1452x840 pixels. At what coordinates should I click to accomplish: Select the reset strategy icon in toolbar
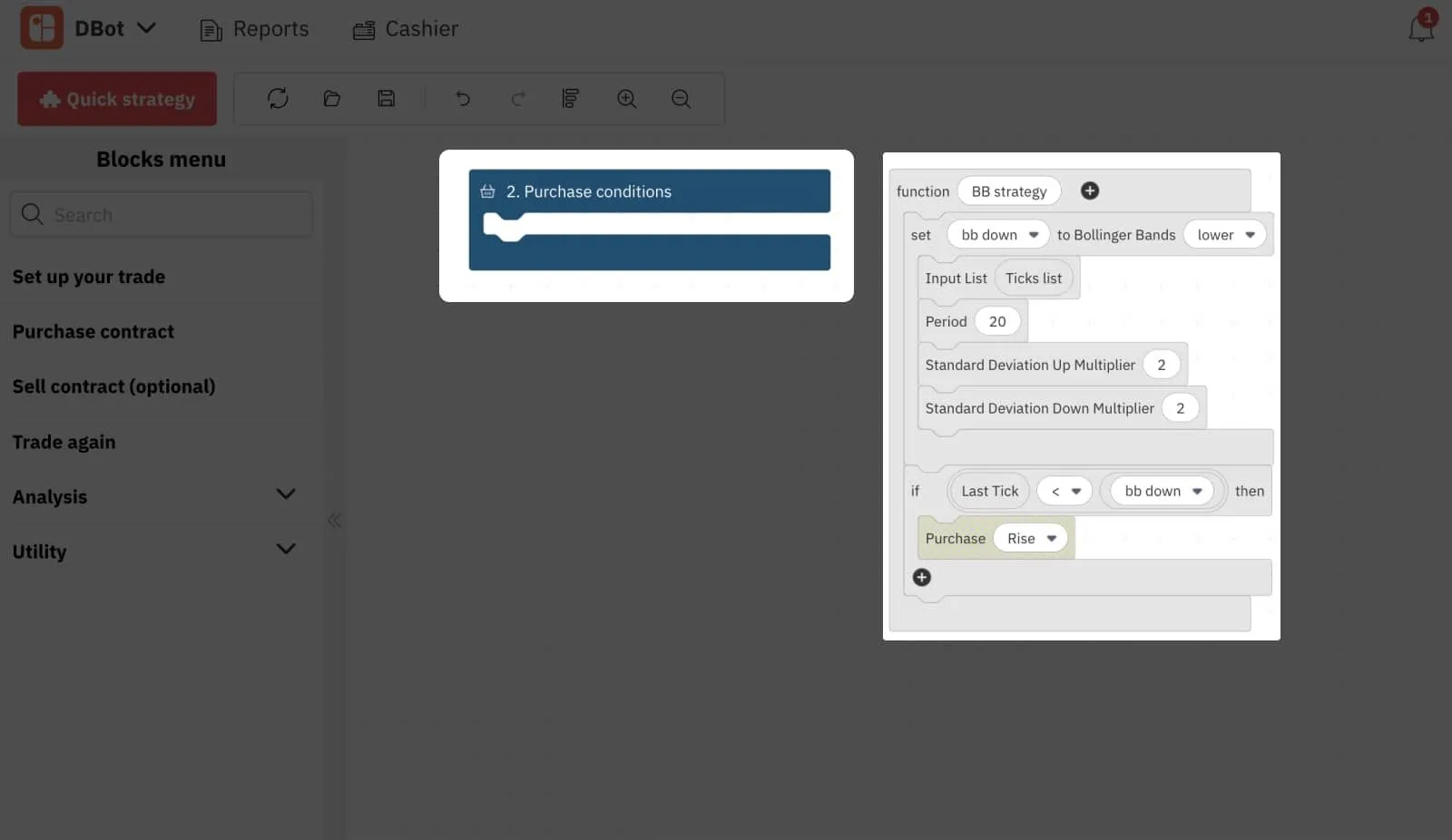[x=278, y=99]
